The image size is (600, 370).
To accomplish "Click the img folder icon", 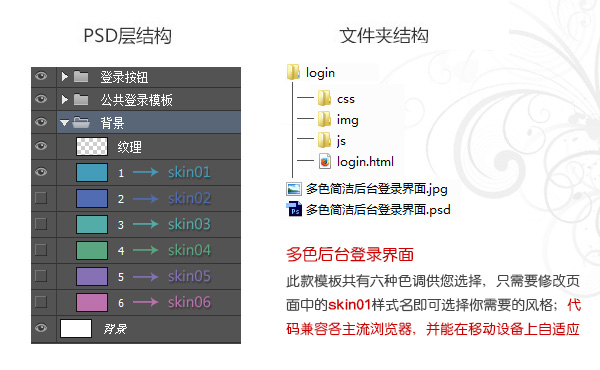I will click(324, 119).
